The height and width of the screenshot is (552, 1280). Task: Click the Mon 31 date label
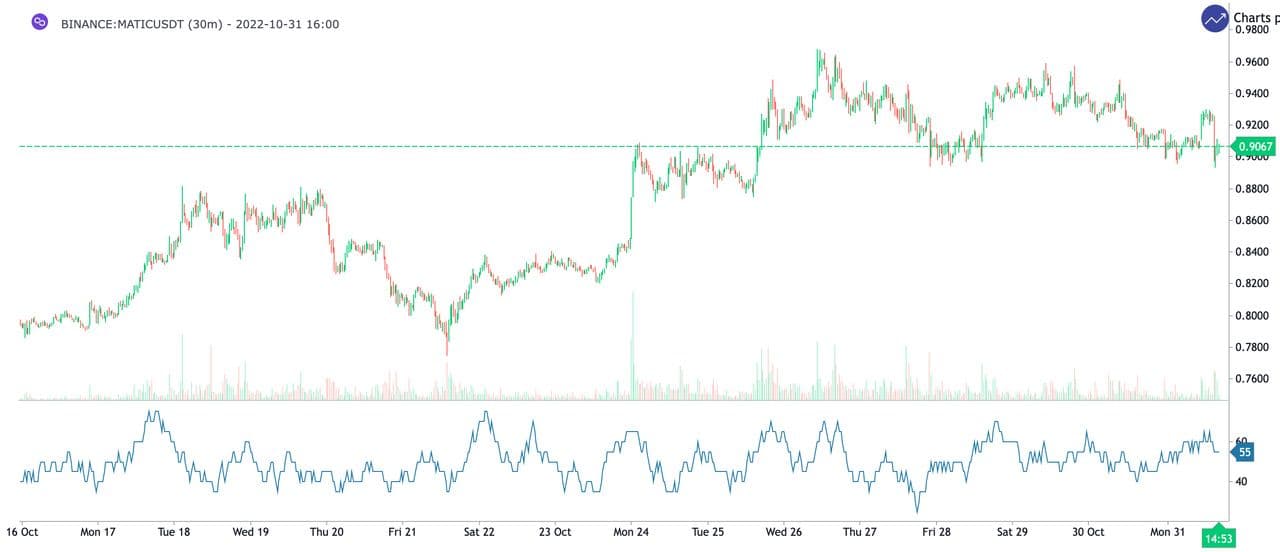tap(1166, 532)
